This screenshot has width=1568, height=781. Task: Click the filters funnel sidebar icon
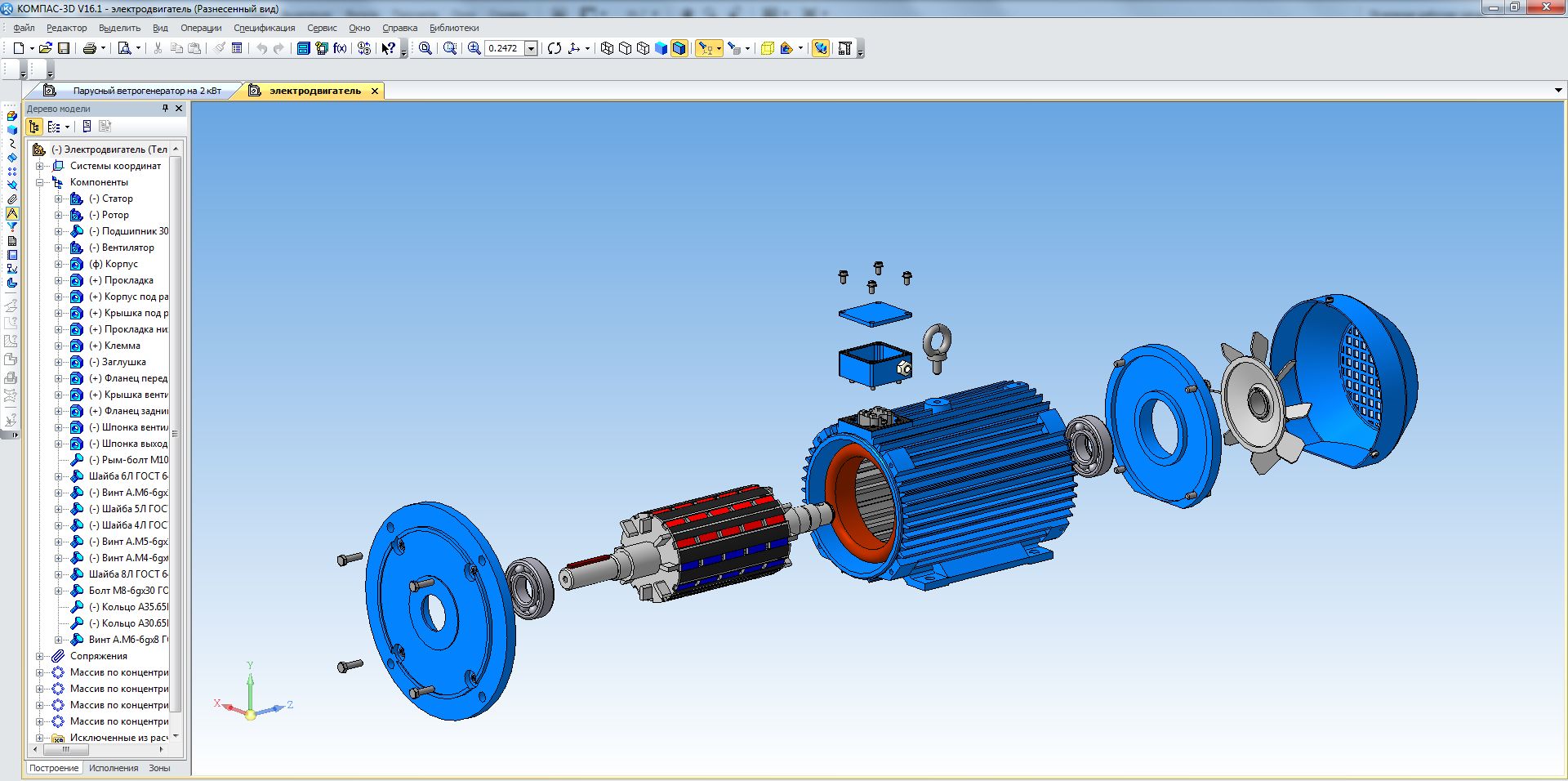pyautogui.click(x=12, y=227)
